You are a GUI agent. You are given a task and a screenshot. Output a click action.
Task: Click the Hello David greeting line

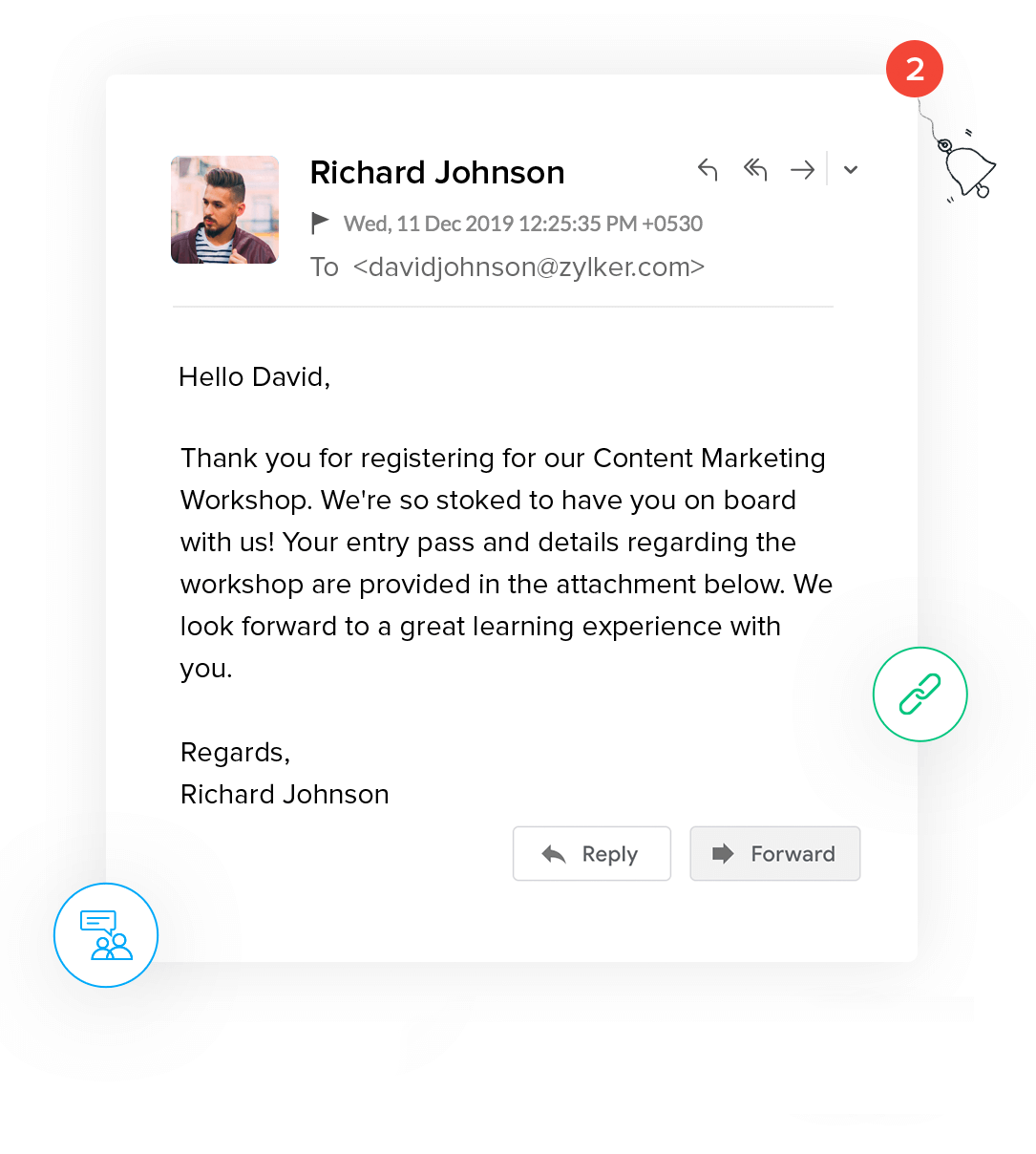pyautogui.click(x=255, y=377)
